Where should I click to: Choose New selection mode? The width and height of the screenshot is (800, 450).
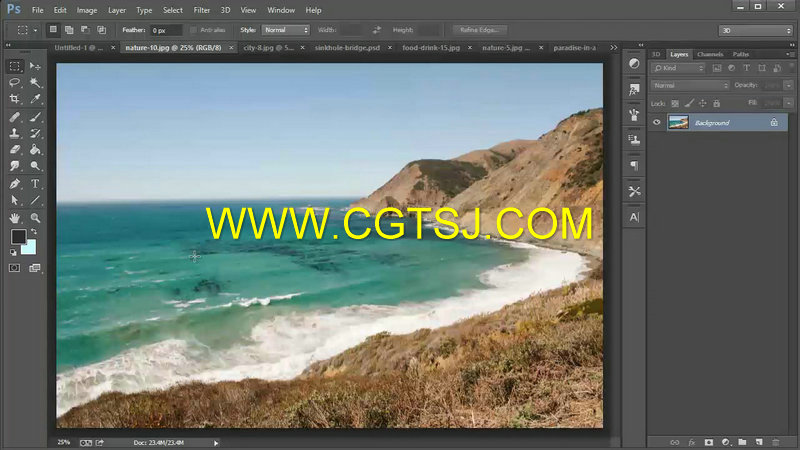point(53,30)
